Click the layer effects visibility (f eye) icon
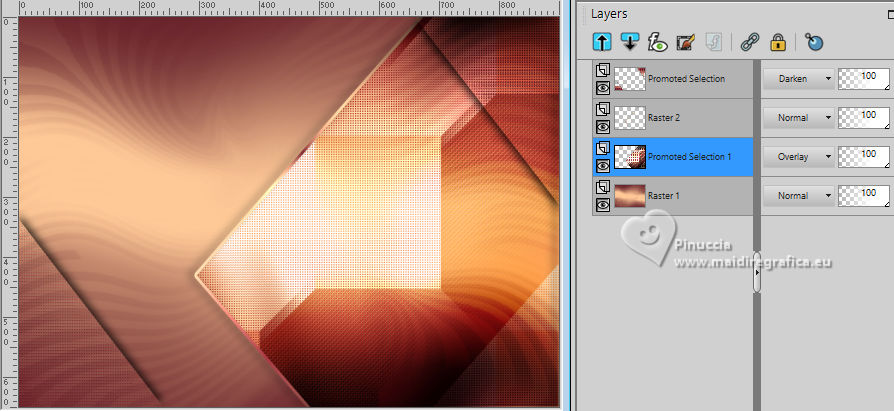Image resolution: width=894 pixels, height=411 pixels. [657, 42]
